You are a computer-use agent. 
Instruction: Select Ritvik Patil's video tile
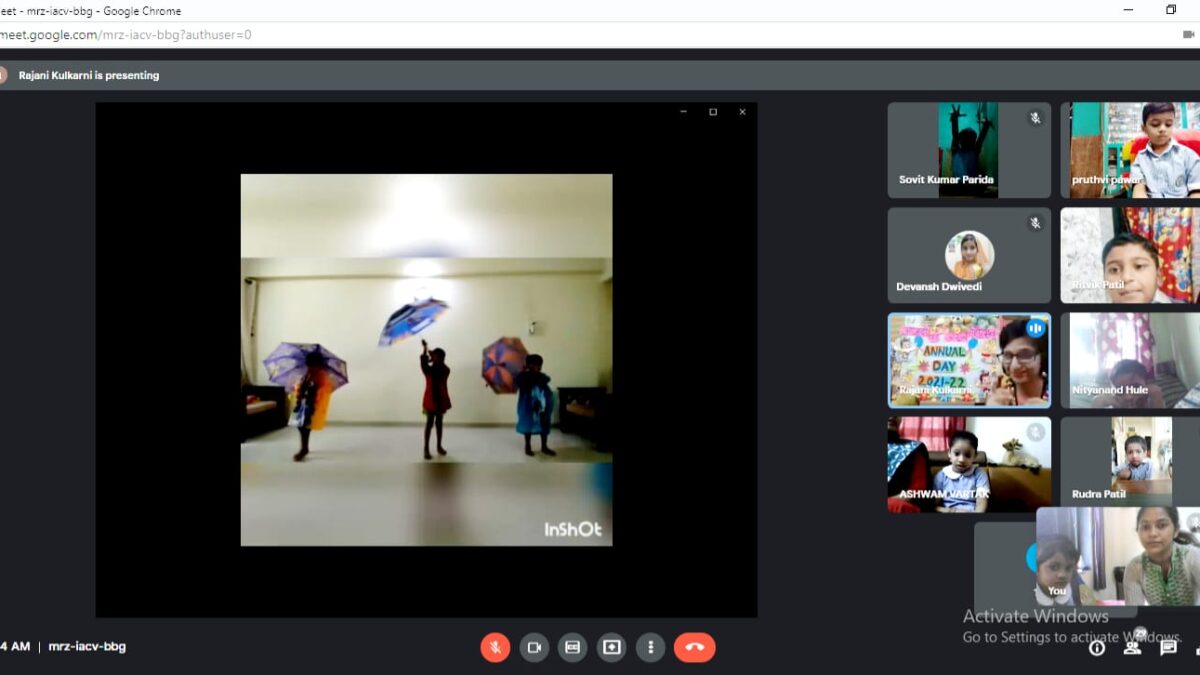pyautogui.click(x=1130, y=255)
